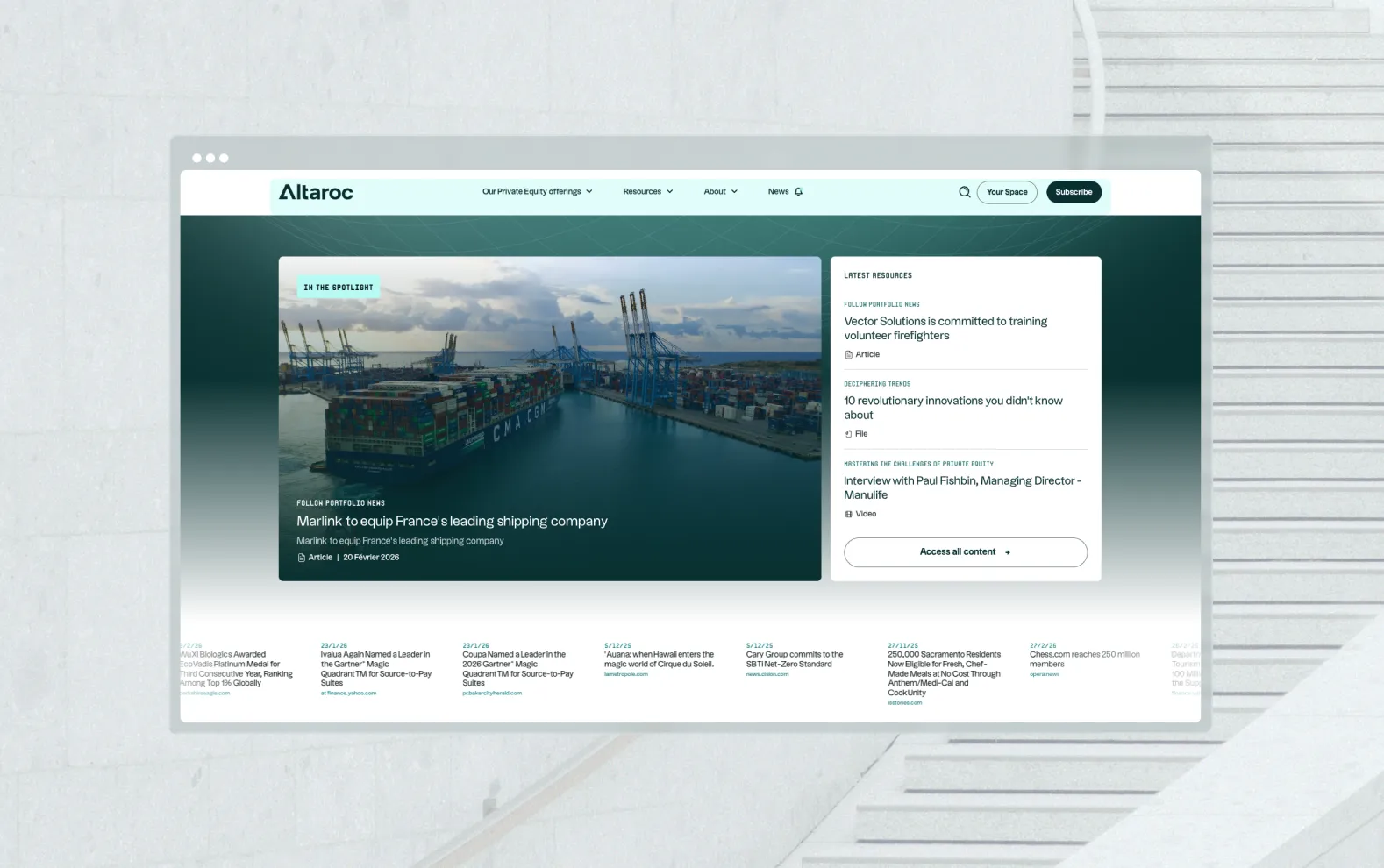
Task: Click the File icon under 10 revolutionary innovations
Action: 848,434
